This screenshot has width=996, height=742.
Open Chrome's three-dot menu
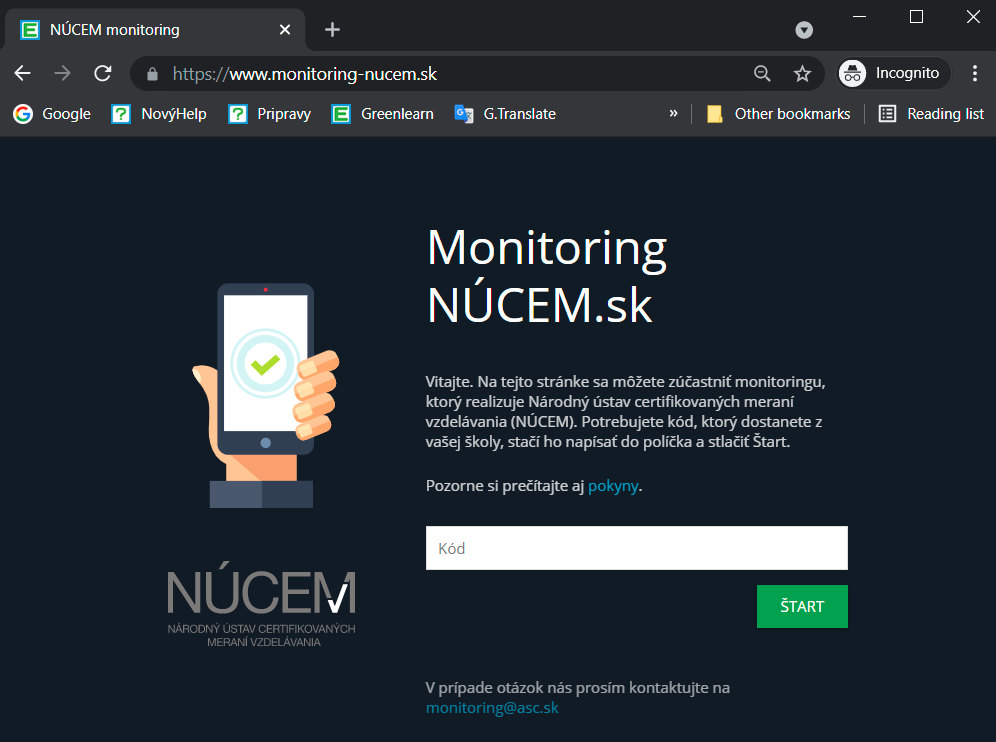point(974,74)
